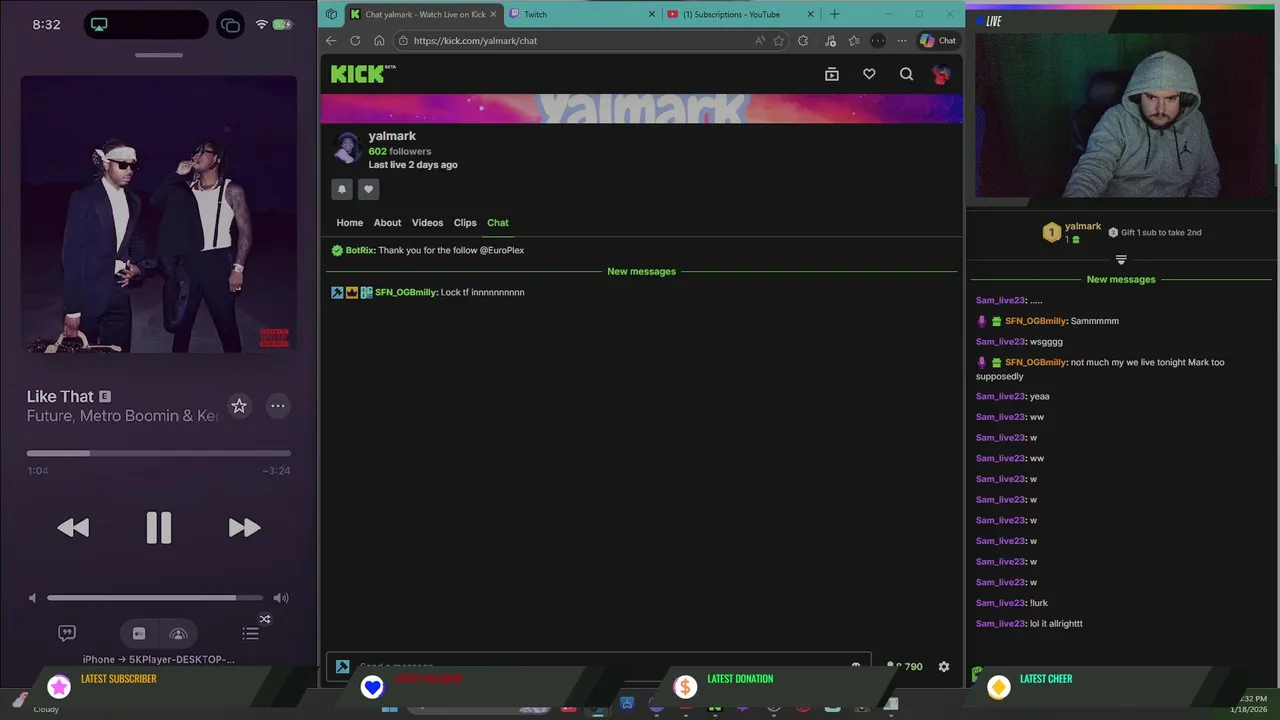The image size is (1280, 720).
Task: Select the channel Chat tab
Action: click(498, 223)
